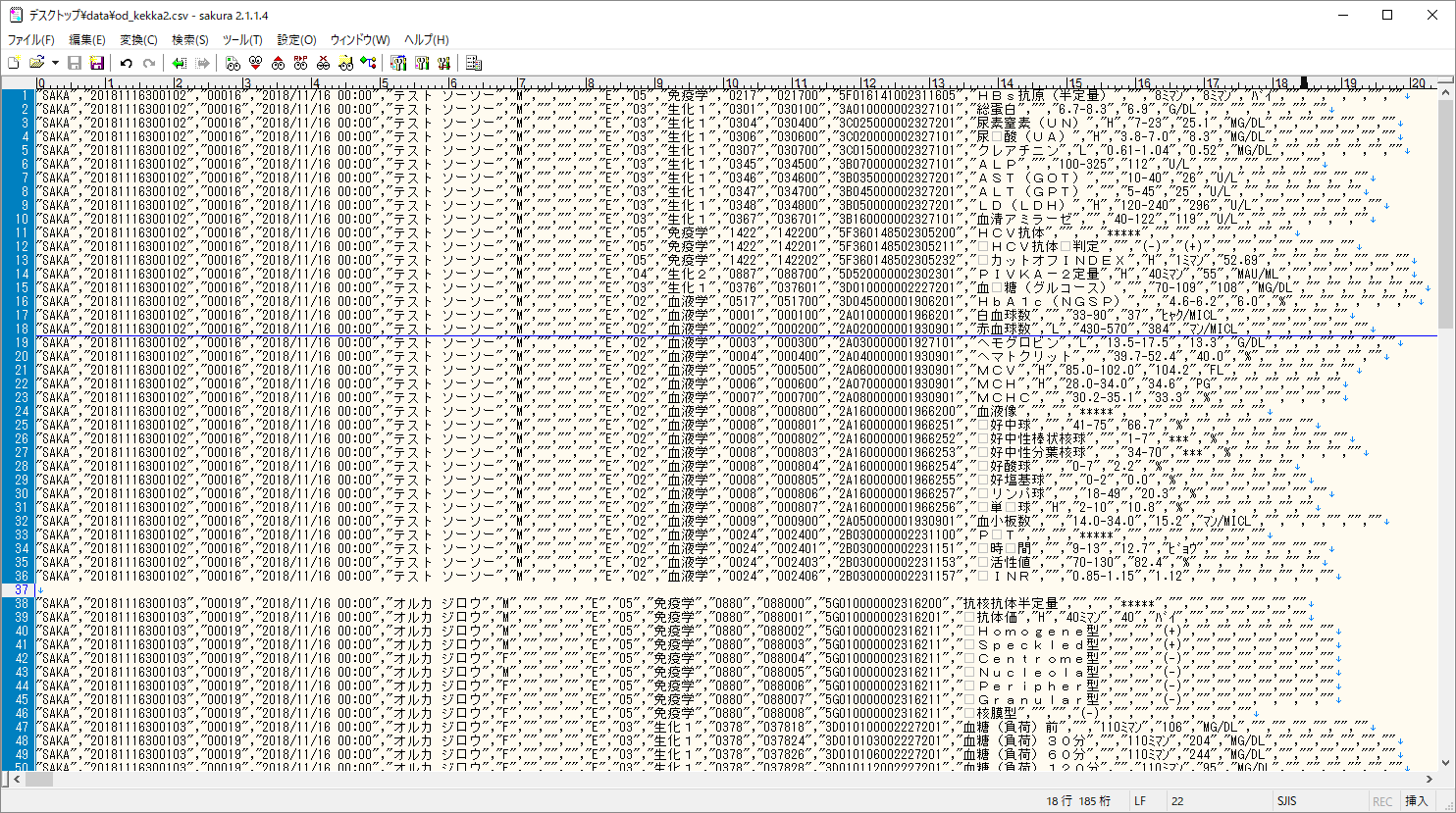Click the Open file folder icon
This screenshot has height=813, width=1456.
36,63
